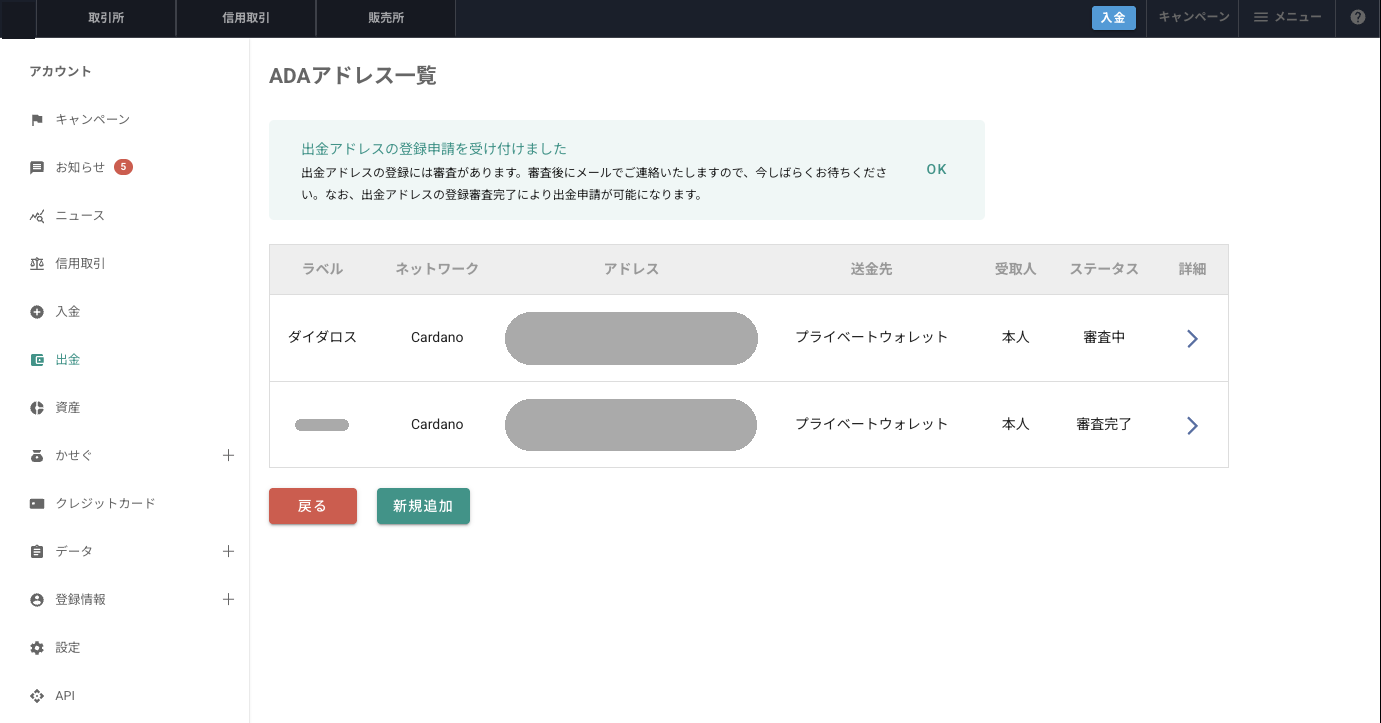Open help via the question mark icon

point(1358,17)
